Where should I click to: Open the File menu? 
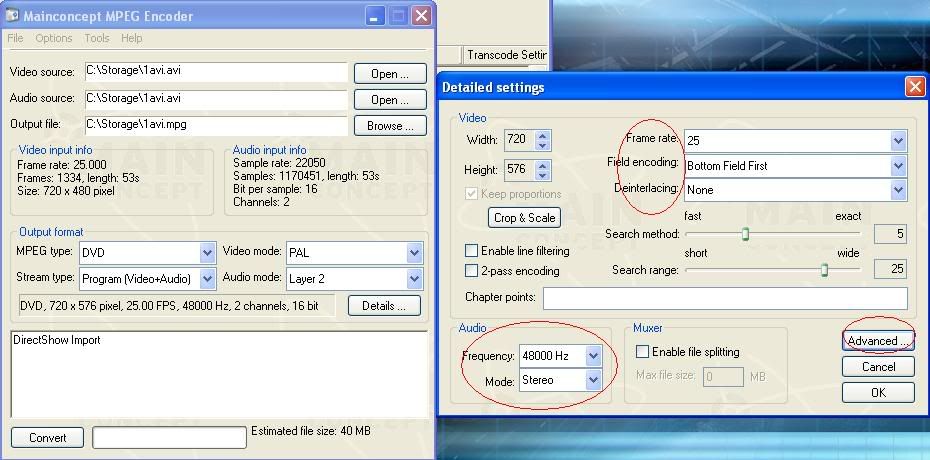[x=15, y=38]
